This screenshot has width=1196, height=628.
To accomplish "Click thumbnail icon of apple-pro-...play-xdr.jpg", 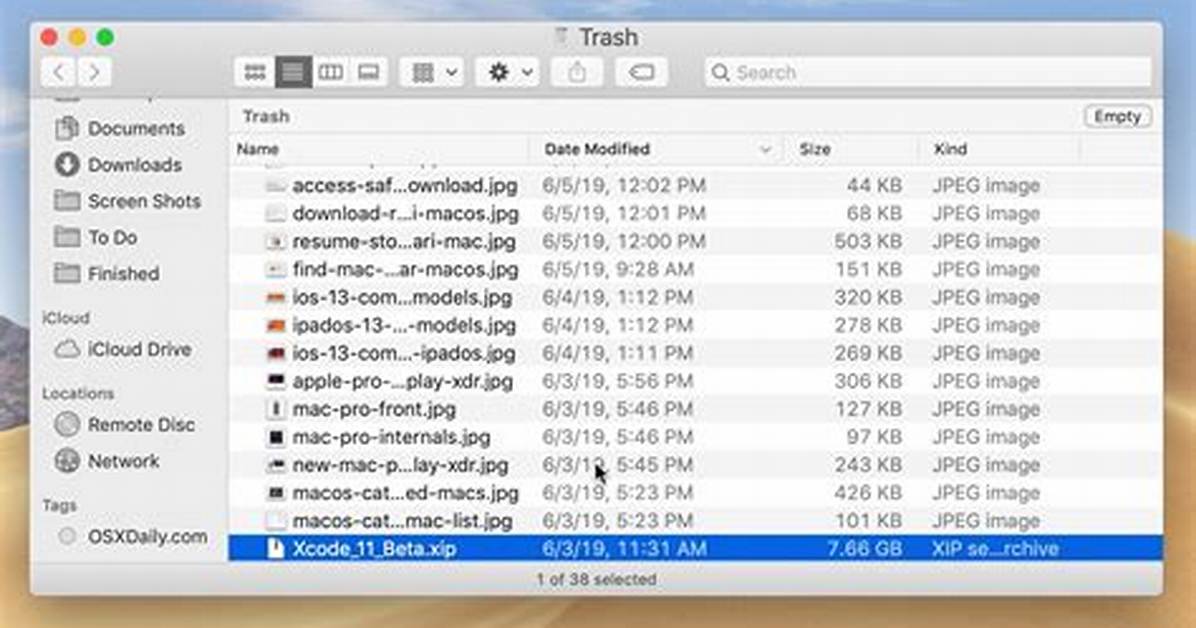I will (275, 382).
